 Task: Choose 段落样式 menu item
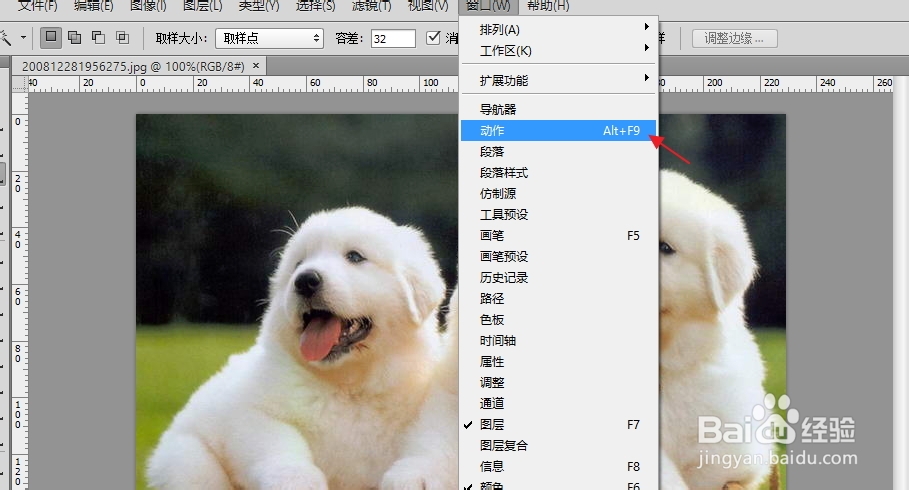point(558,172)
